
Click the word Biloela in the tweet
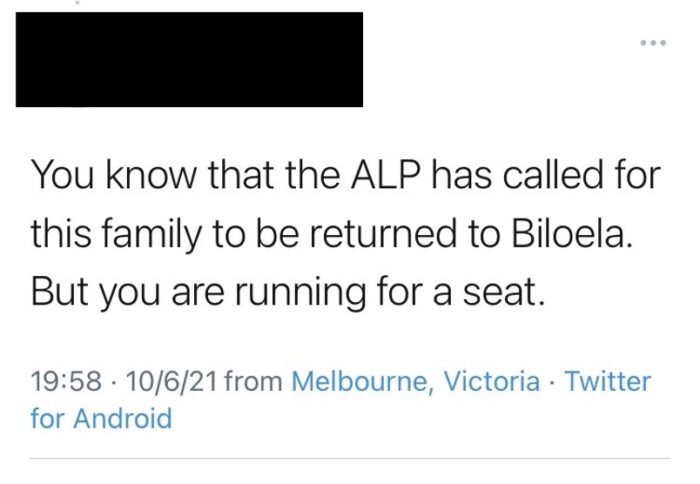pyautogui.click(x=589, y=234)
